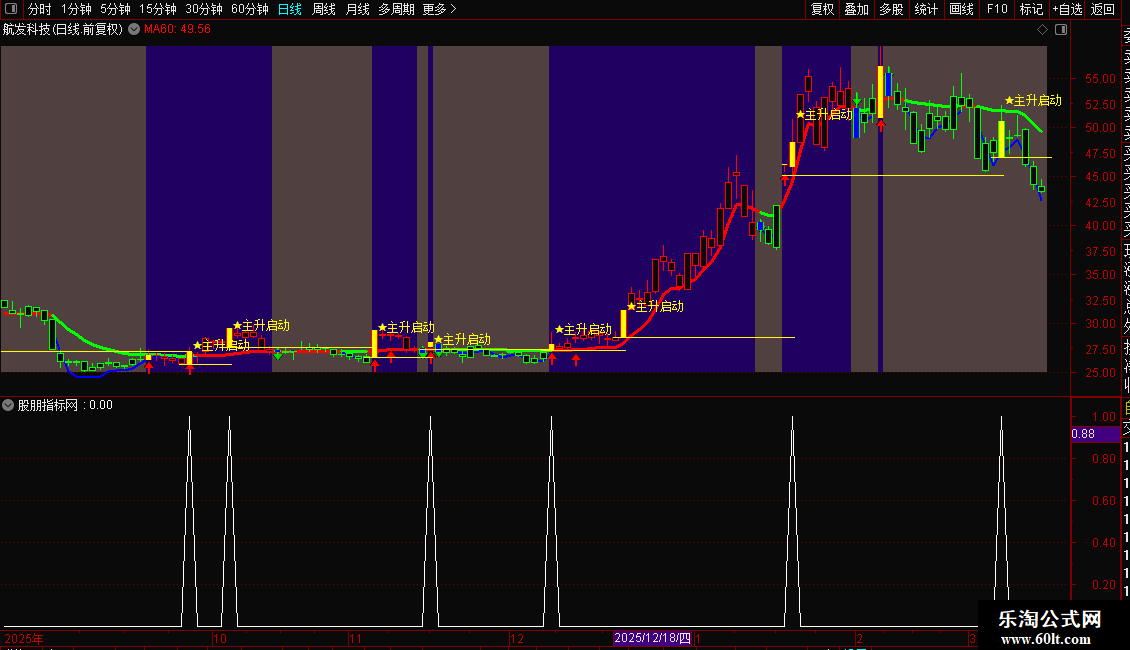
Task: Open the 统计 statistics tool
Action: point(926,9)
